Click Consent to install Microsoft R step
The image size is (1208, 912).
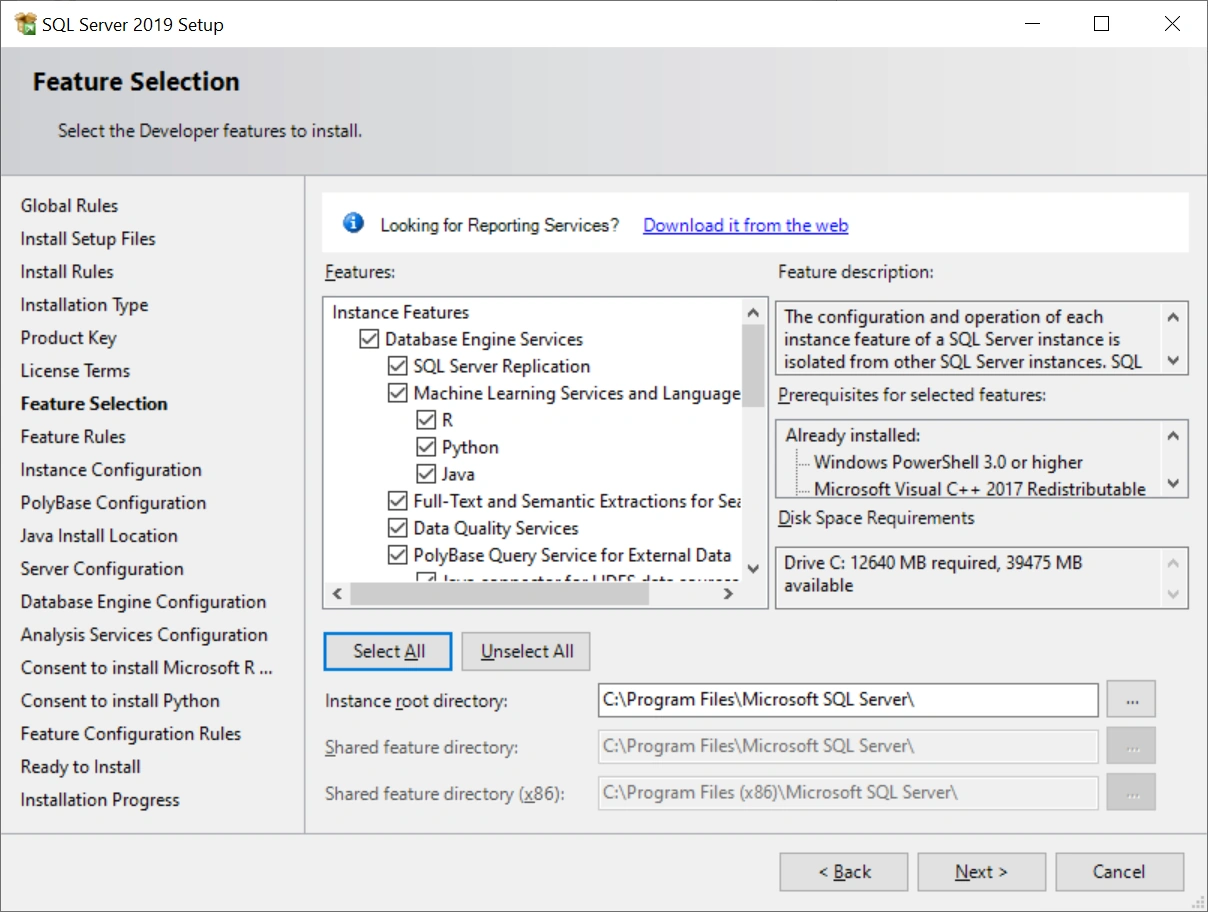(147, 668)
